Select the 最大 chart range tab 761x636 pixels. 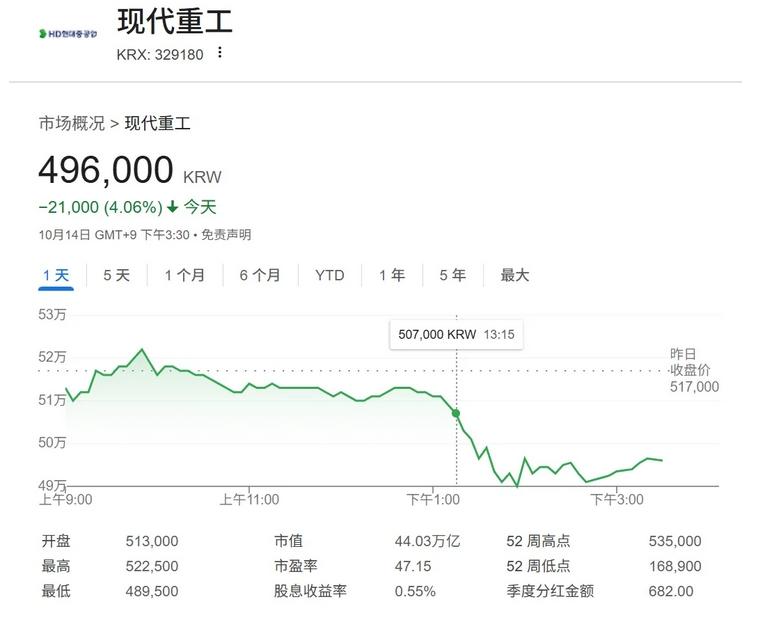pyautogui.click(x=515, y=275)
